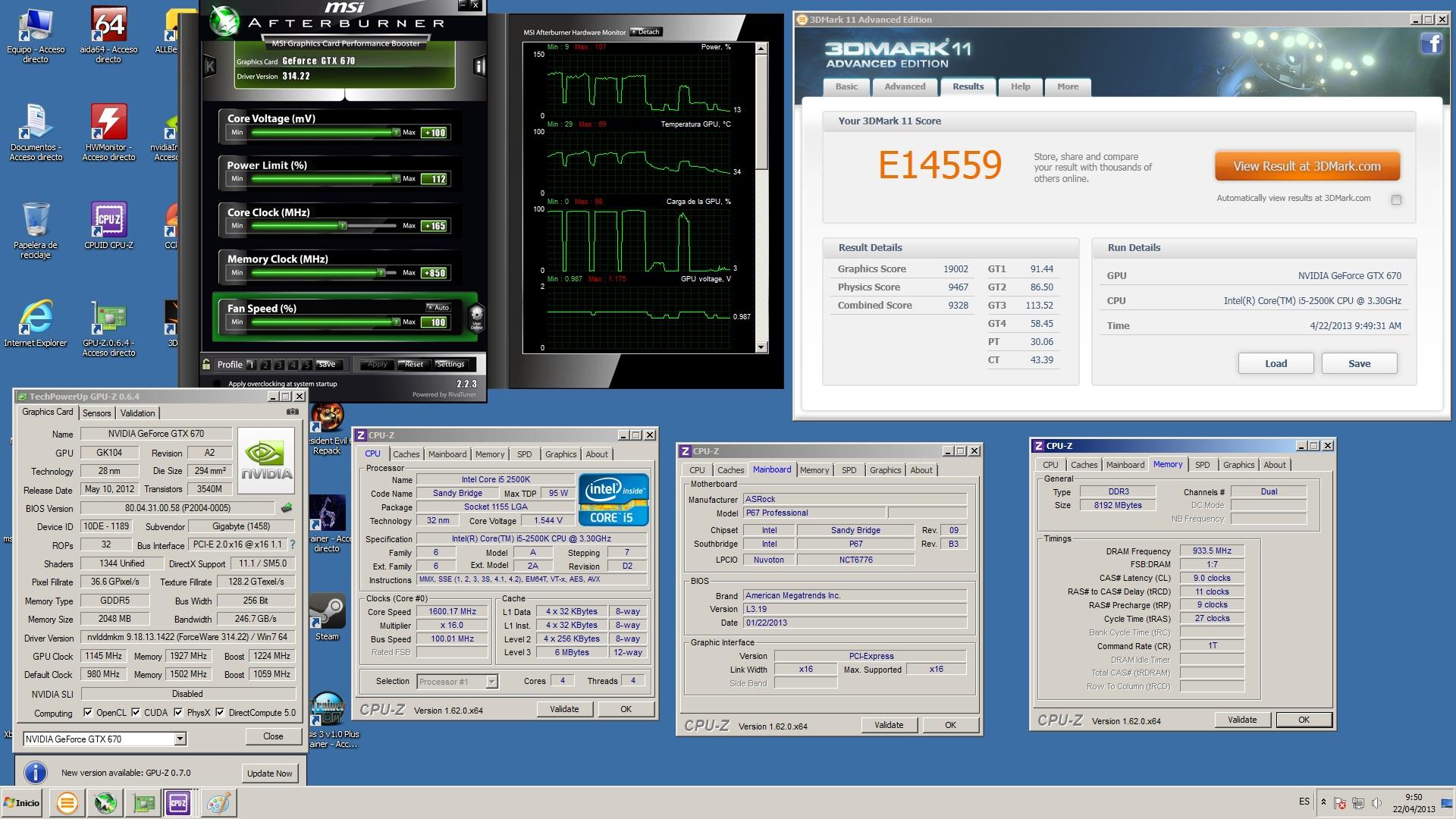Click the hardware monitor Detach button
The image size is (1456, 819).
(646, 32)
